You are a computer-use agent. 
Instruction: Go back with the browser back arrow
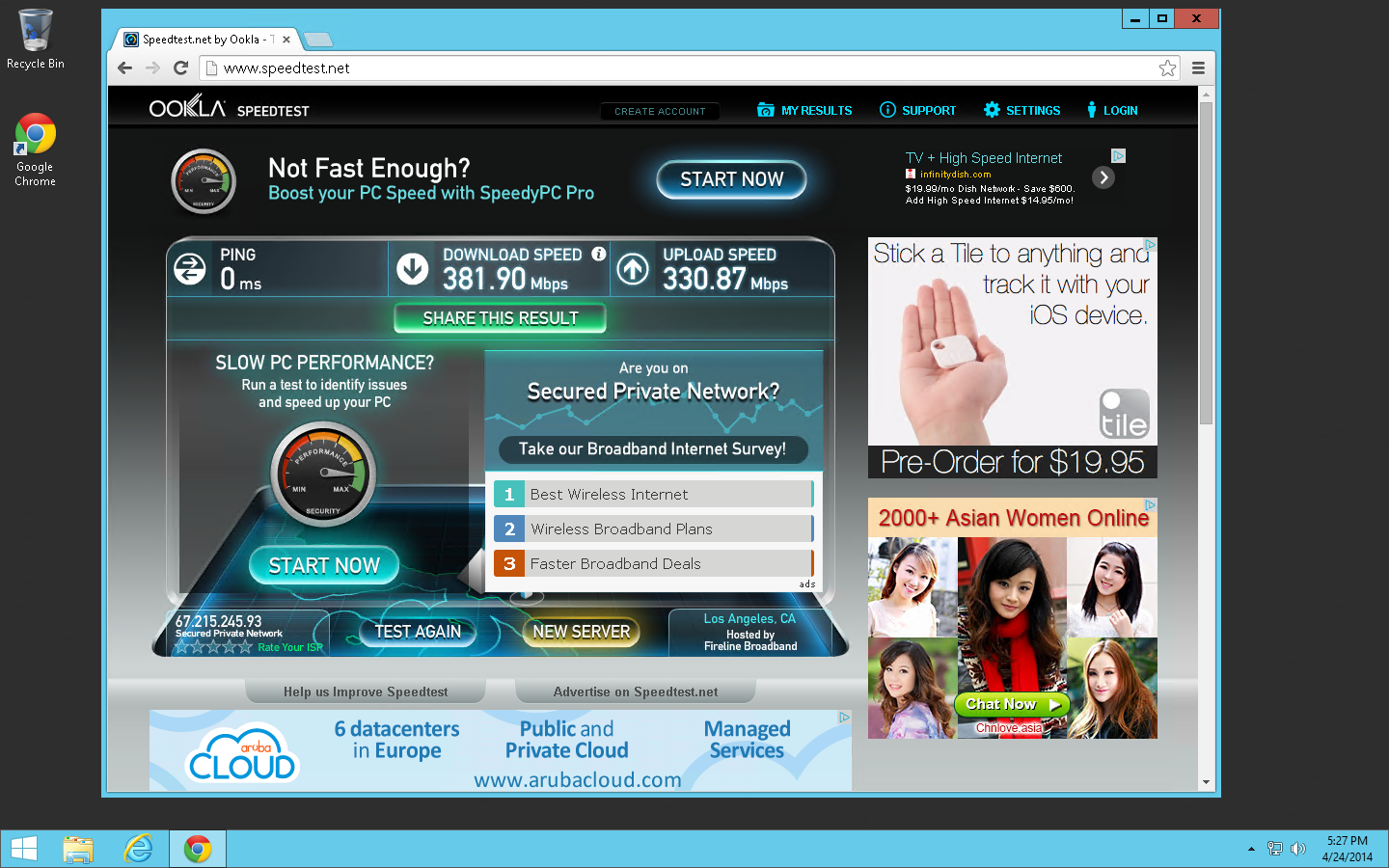coord(124,68)
